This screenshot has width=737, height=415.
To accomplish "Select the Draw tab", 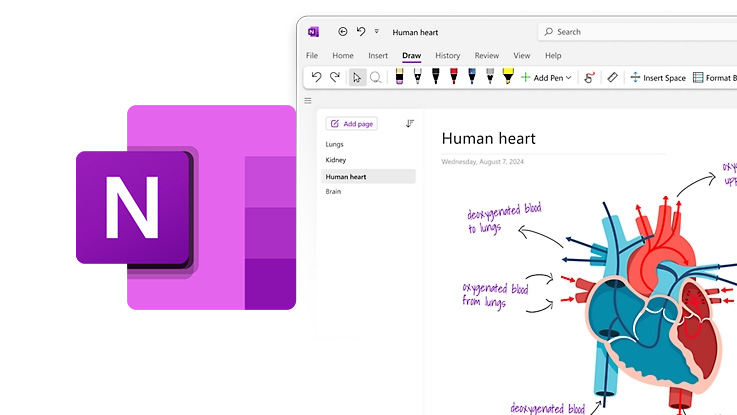I will click(x=411, y=55).
